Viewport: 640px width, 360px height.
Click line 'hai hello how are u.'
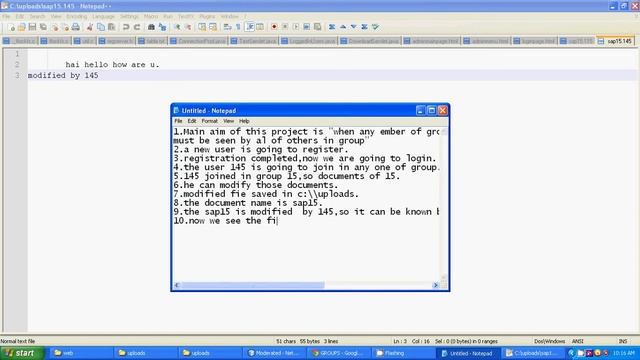point(112,64)
